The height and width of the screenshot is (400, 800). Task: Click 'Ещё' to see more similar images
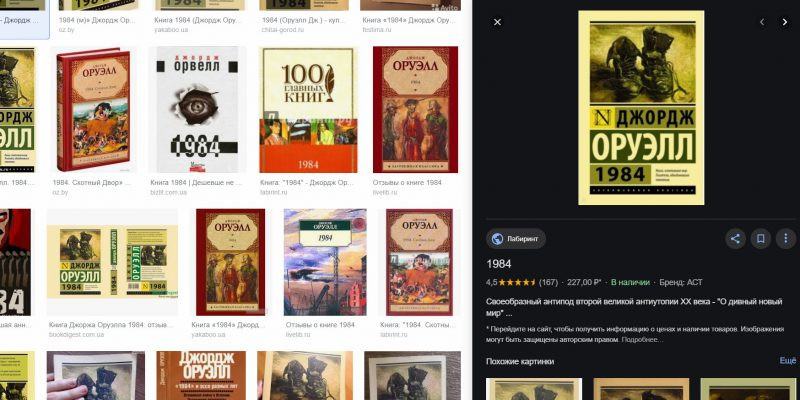(x=787, y=361)
